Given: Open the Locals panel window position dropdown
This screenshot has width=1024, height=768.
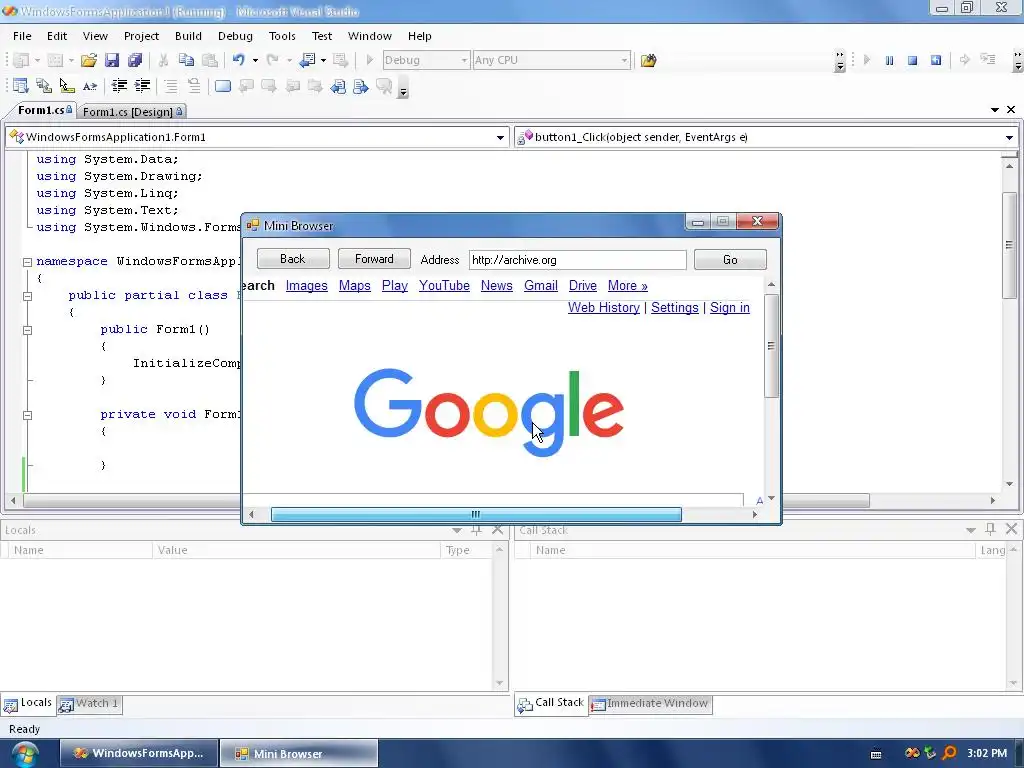Looking at the screenshot, I should coord(456,530).
